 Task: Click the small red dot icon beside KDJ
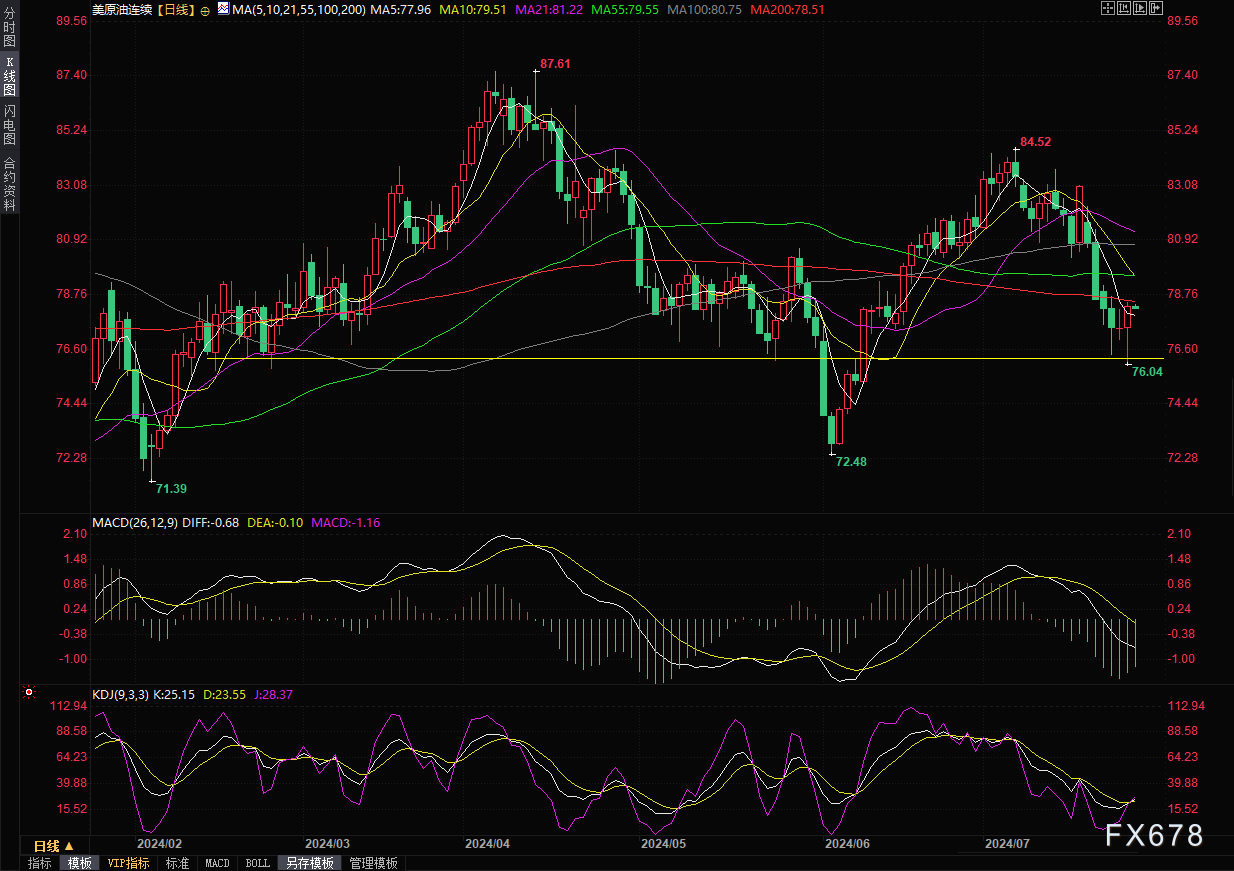pyautogui.click(x=28, y=692)
